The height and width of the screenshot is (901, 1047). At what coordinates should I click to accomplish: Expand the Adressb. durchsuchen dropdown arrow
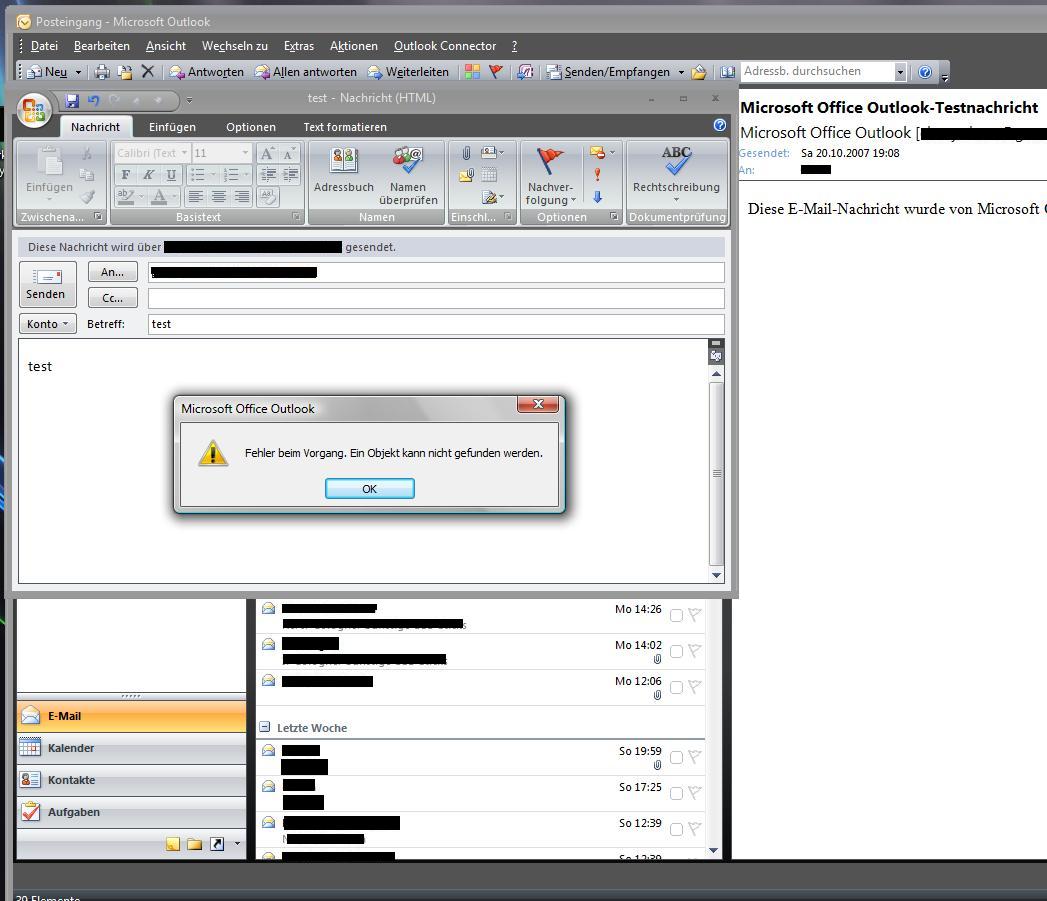click(x=900, y=71)
